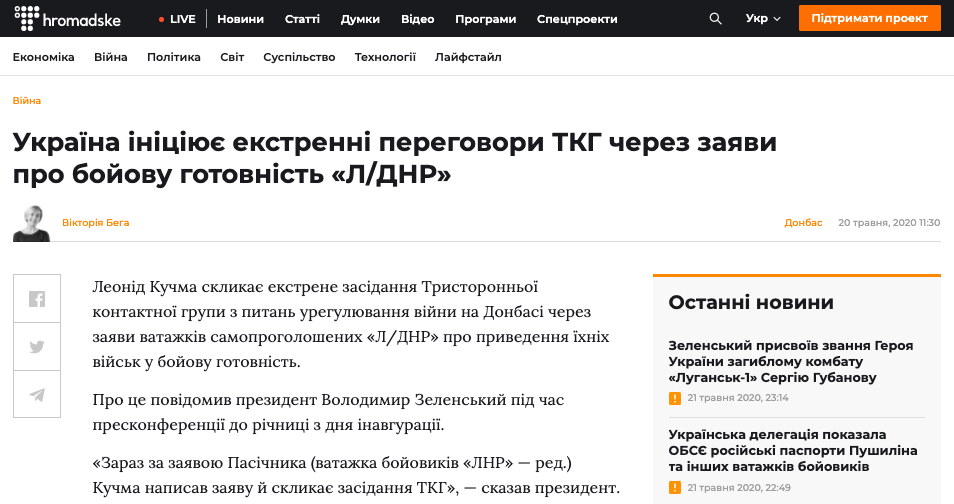This screenshot has width=954, height=504.
Task: Open Думки in top navigation
Action: point(360,19)
